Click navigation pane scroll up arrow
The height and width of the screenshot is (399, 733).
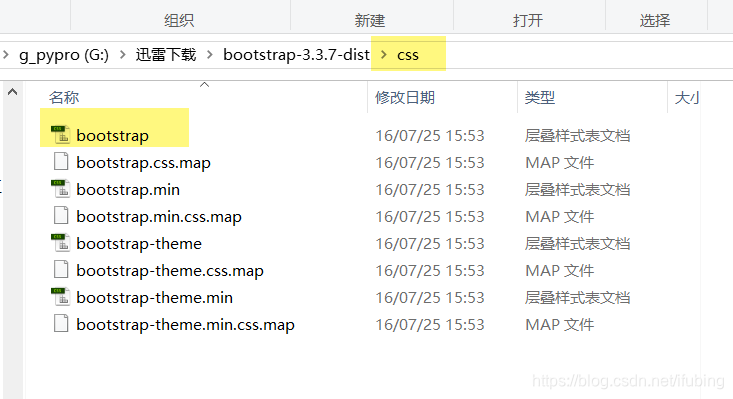13,92
